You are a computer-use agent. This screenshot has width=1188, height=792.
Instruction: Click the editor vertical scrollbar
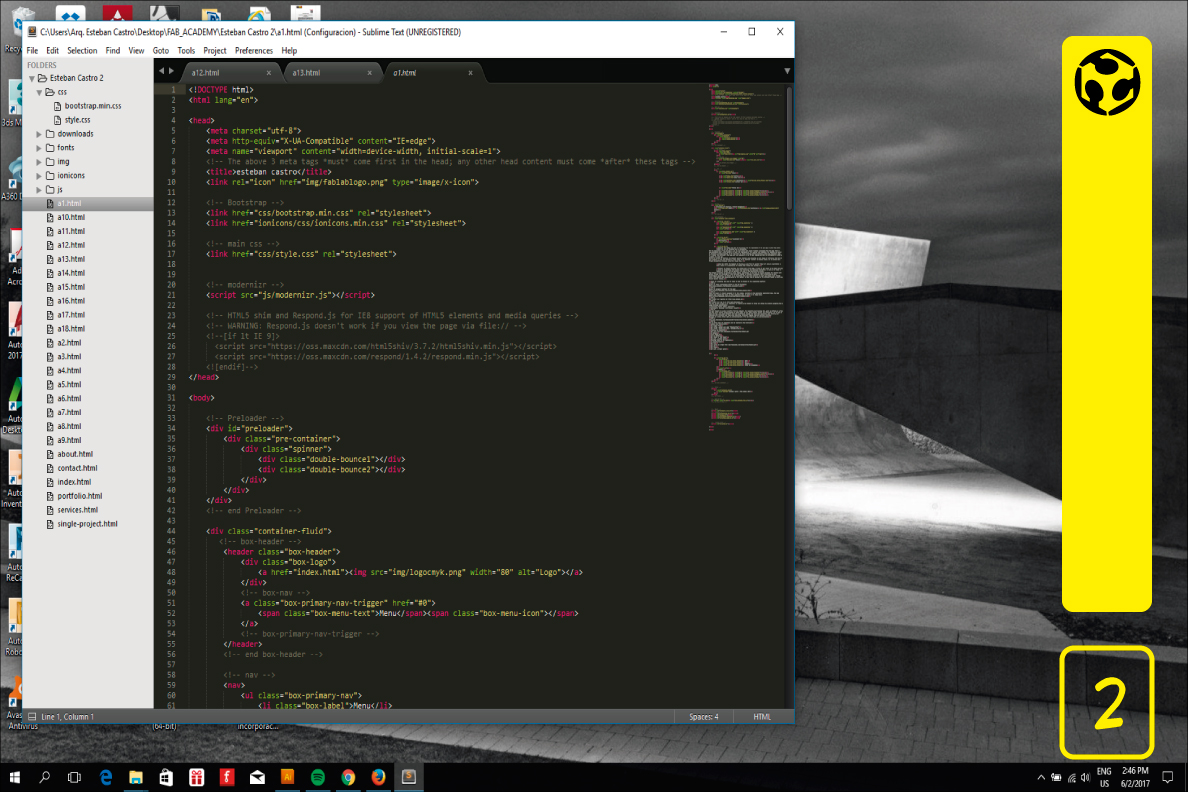[789, 148]
